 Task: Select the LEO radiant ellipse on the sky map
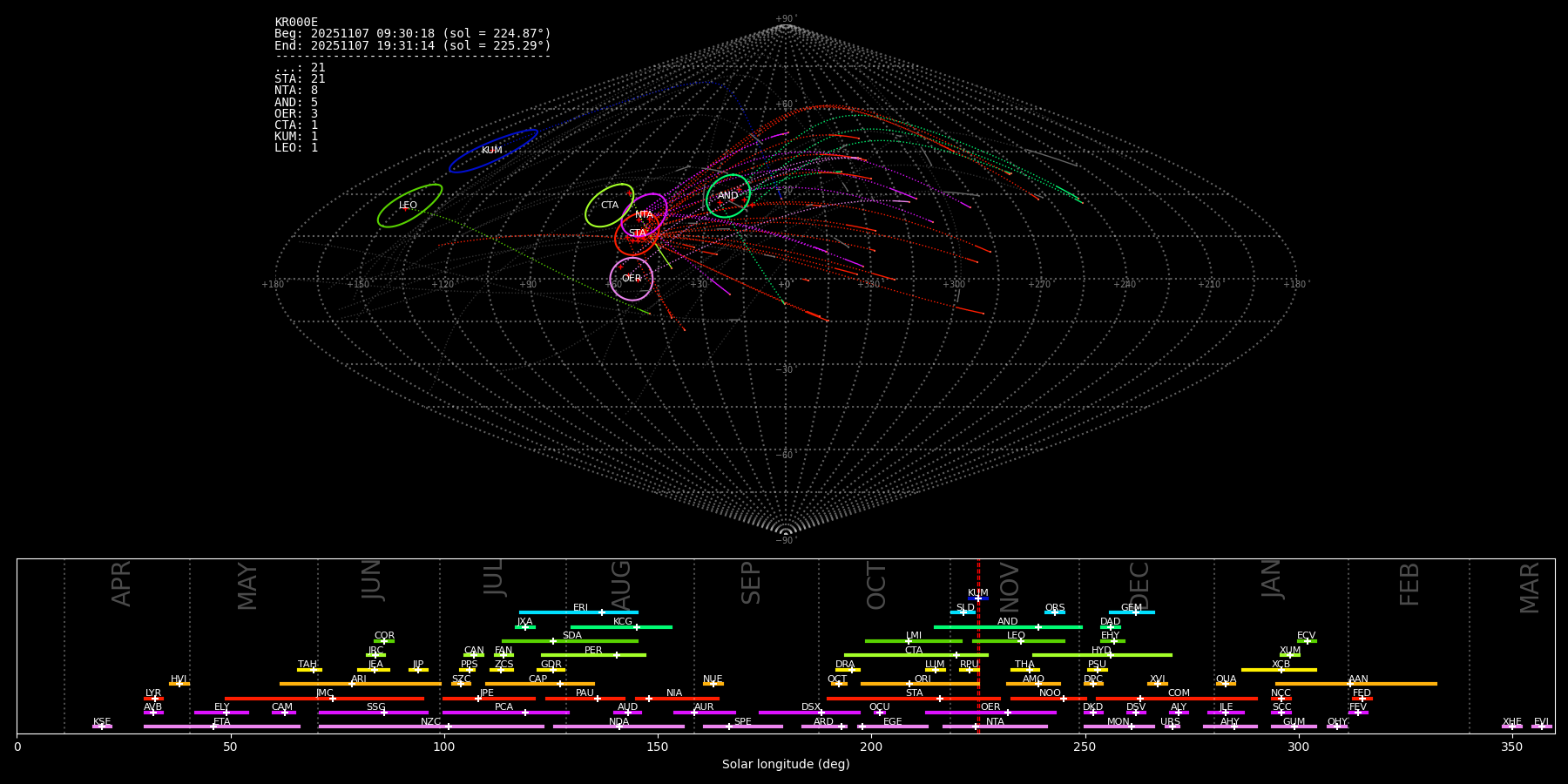coord(409,206)
